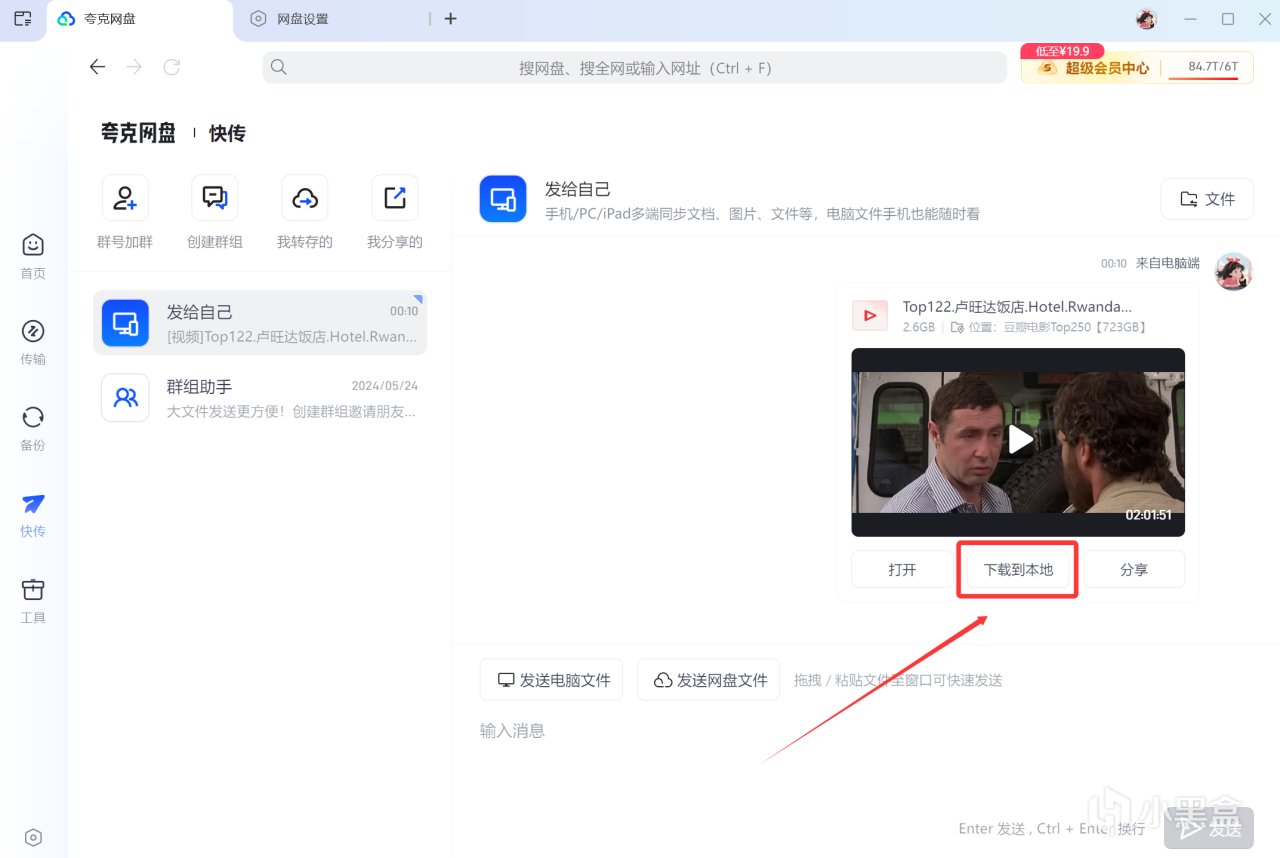Click the 下载到本地 button
The image size is (1280, 858).
pyautogui.click(x=1018, y=569)
